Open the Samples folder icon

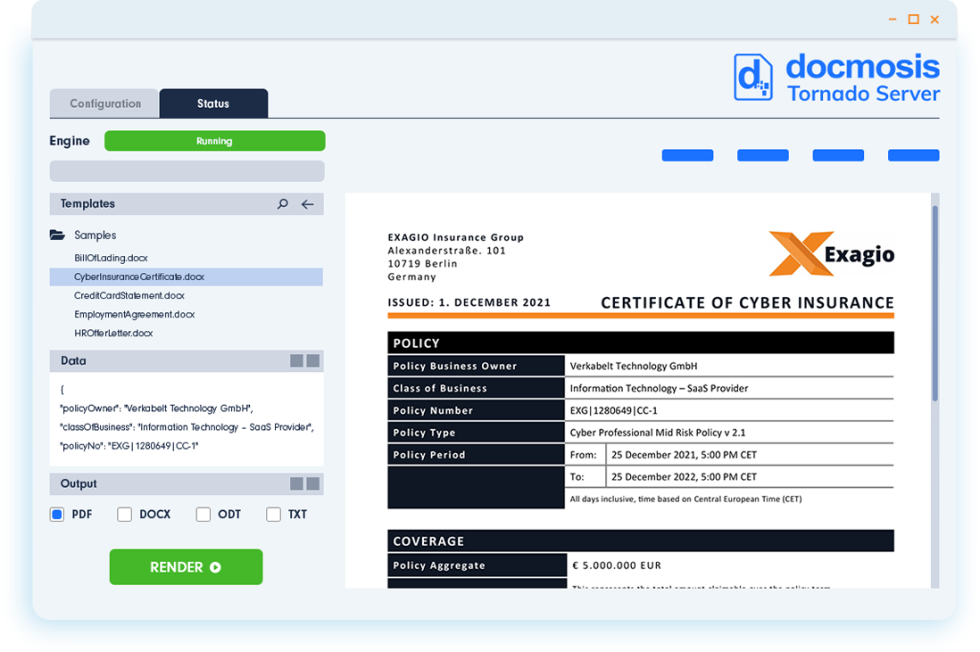57,235
